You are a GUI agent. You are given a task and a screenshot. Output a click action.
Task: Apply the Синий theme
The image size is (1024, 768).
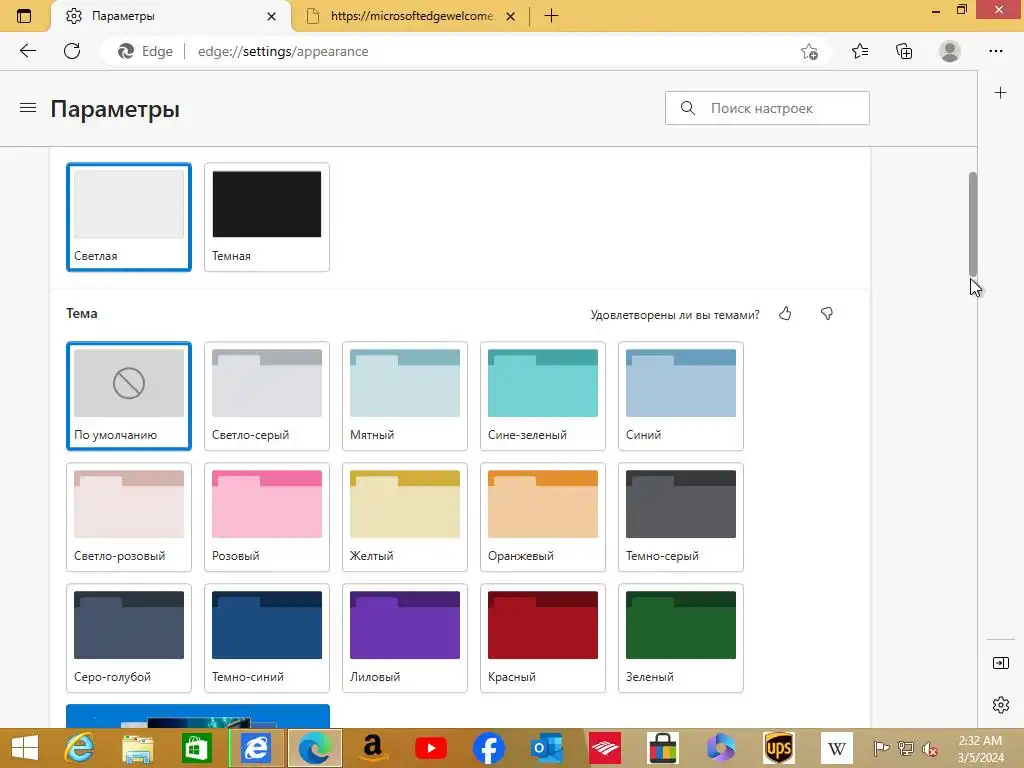pos(680,396)
